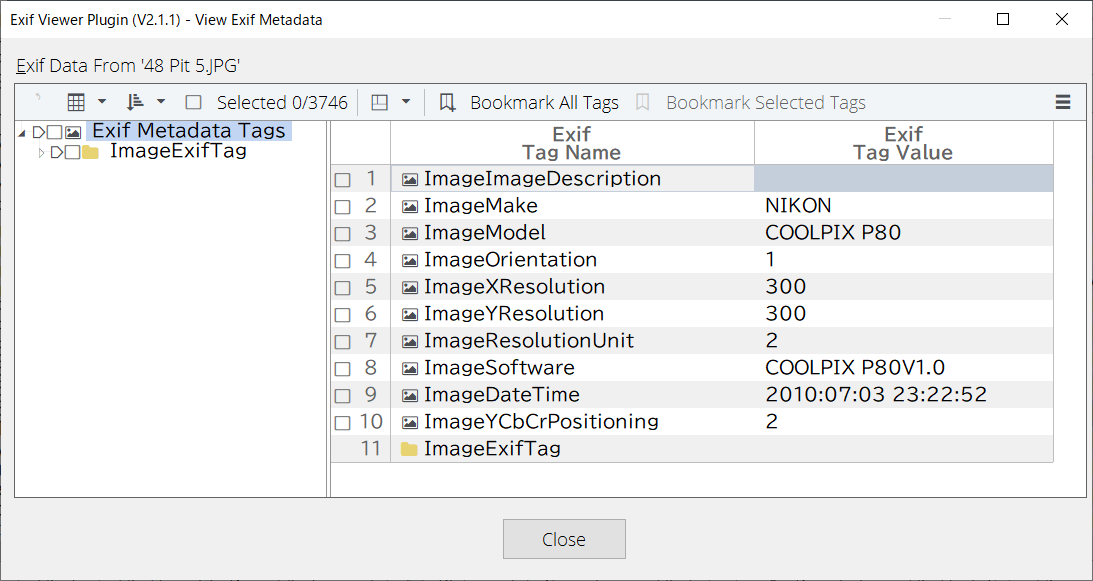Tick the checkbox for row 9 ImageDateTime
Viewport: 1093px width, 581px height.
(342, 395)
